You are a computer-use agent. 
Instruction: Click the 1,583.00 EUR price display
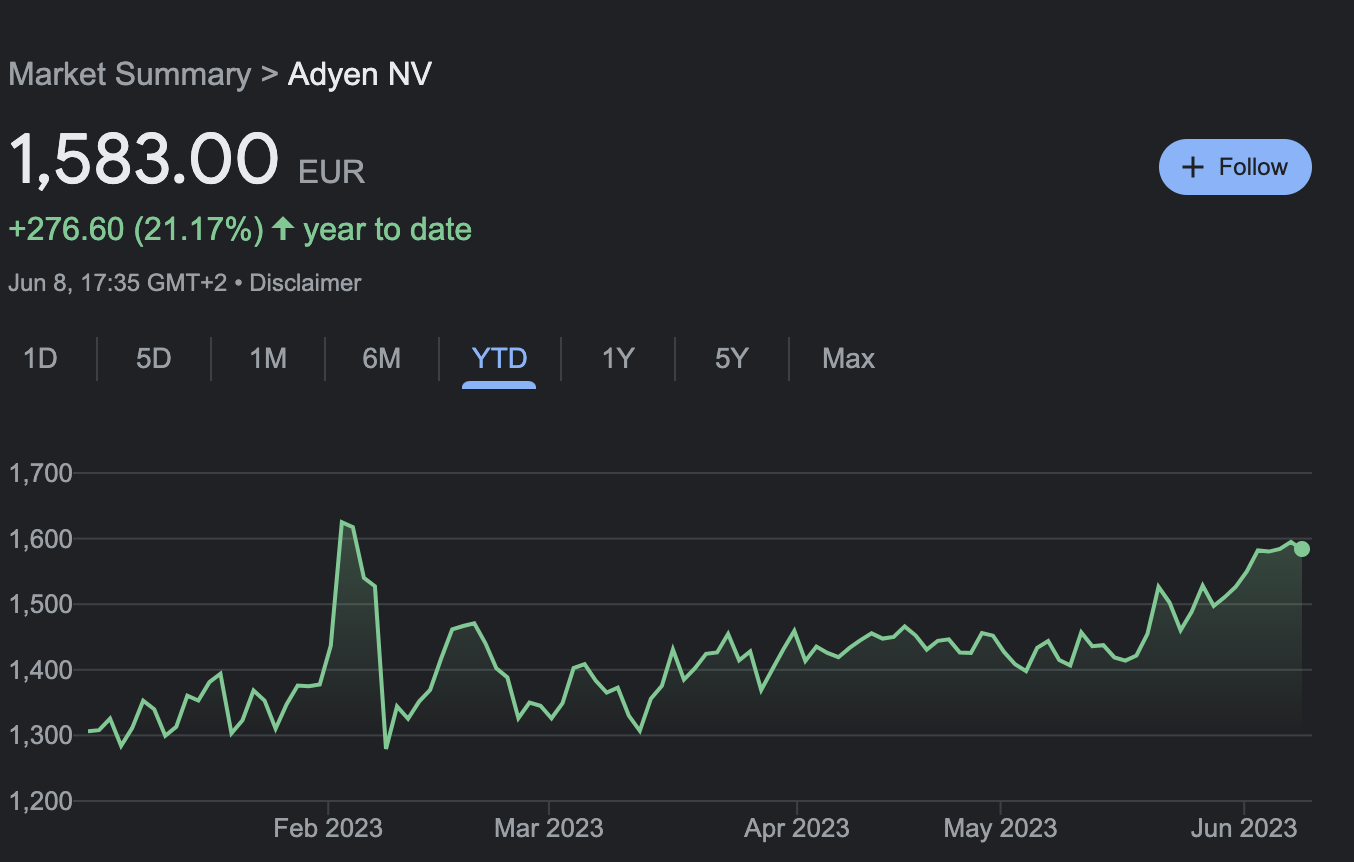coord(143,158)
